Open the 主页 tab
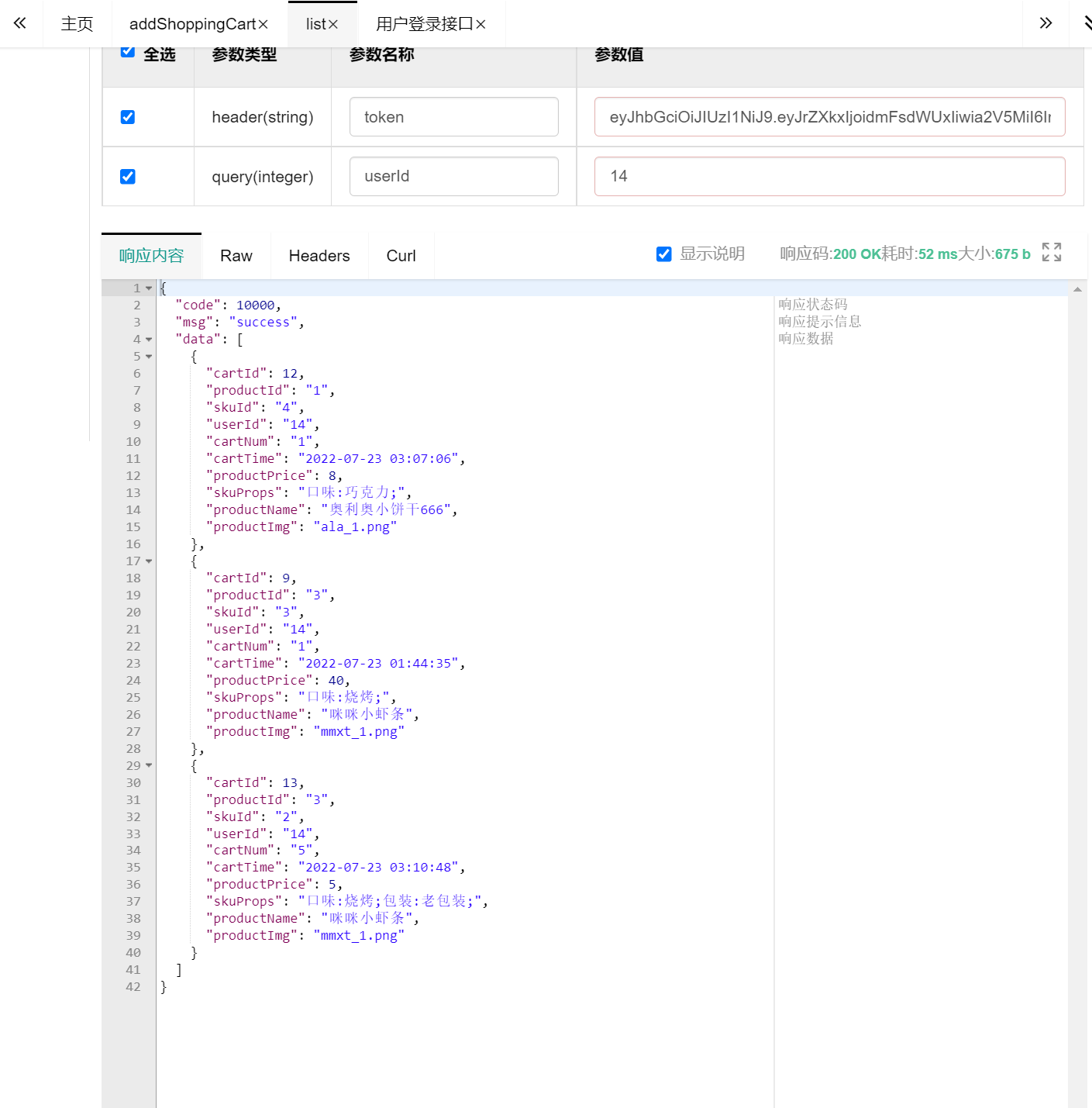The image size is (1092, 1108). pos(77,24)
